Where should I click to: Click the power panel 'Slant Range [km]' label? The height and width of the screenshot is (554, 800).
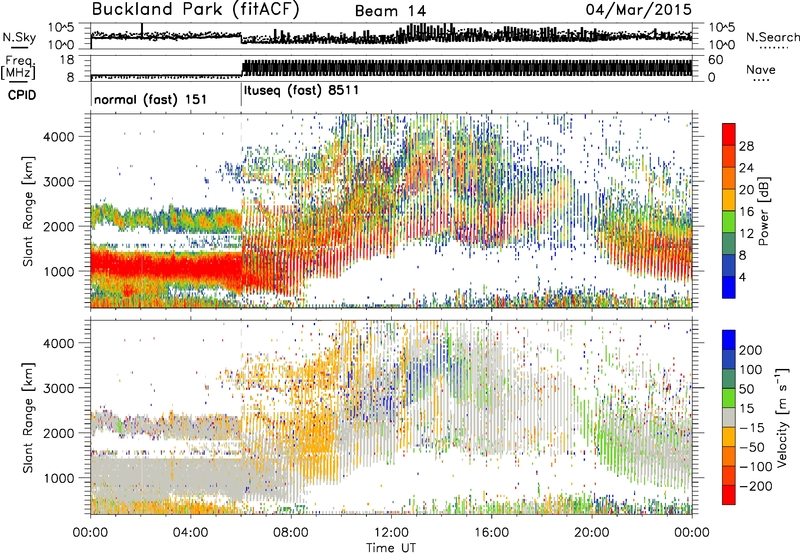[28, 211]
